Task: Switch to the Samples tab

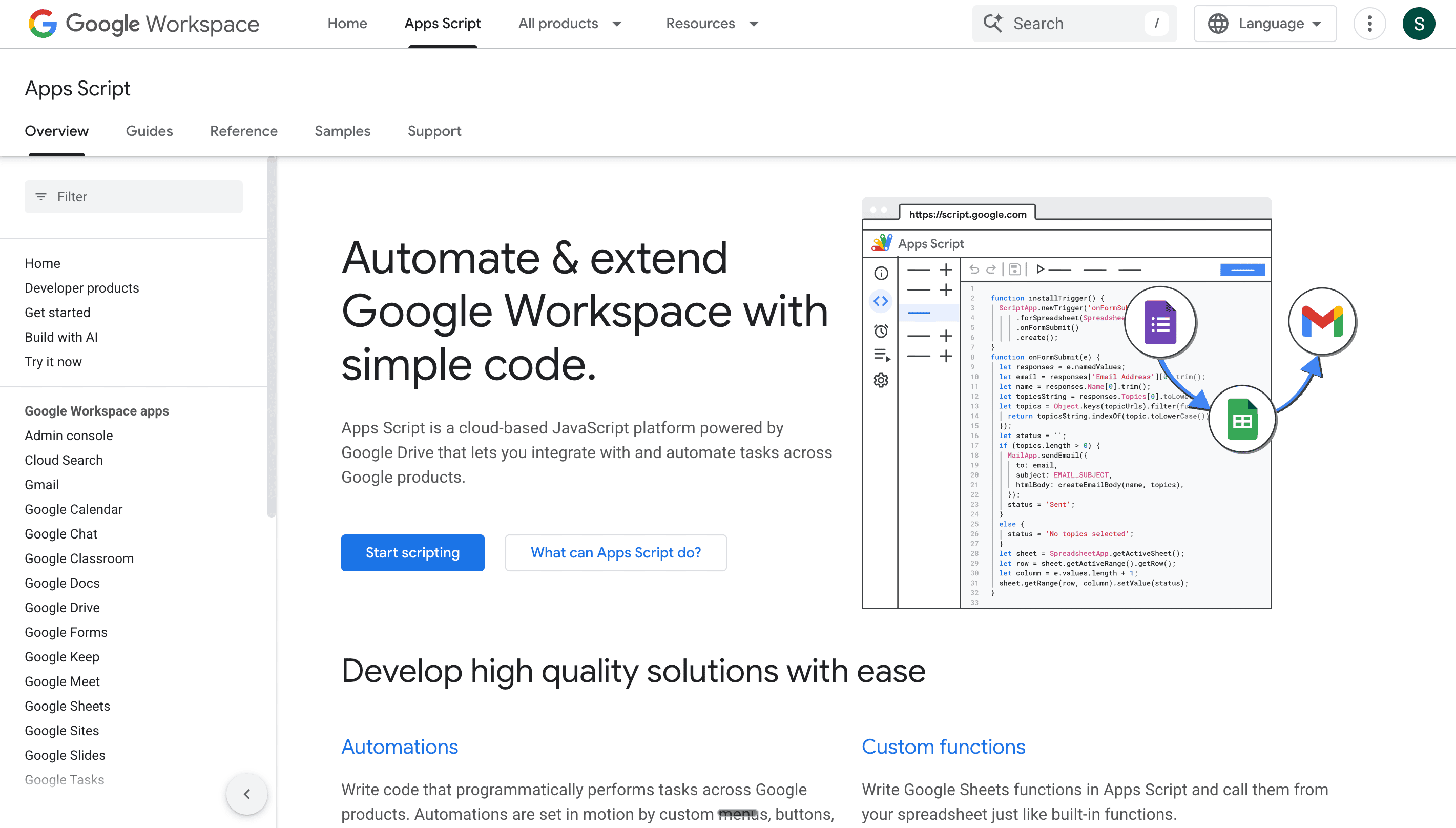Action: pos(342,131)
